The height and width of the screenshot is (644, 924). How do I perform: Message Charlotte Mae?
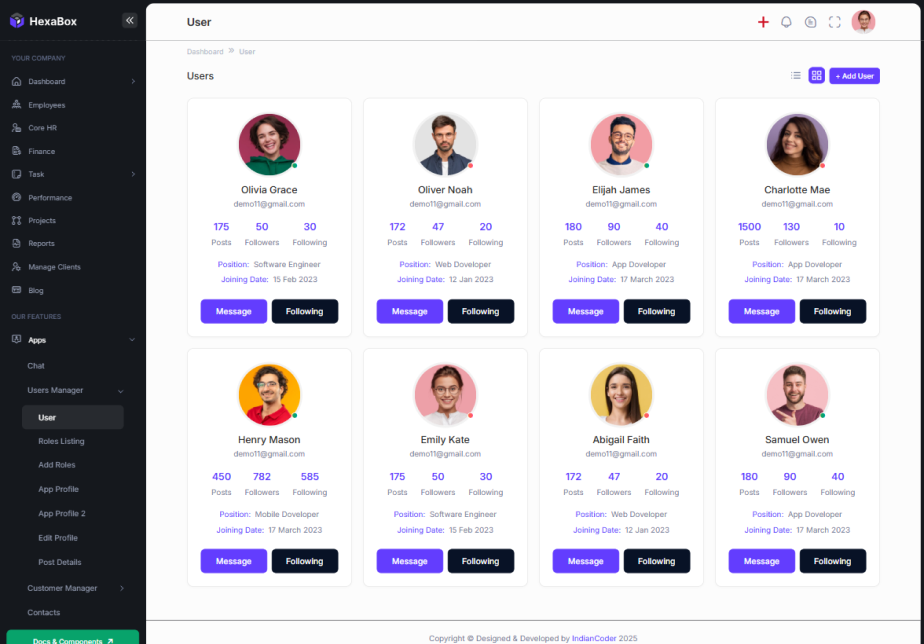pos(761,311)
